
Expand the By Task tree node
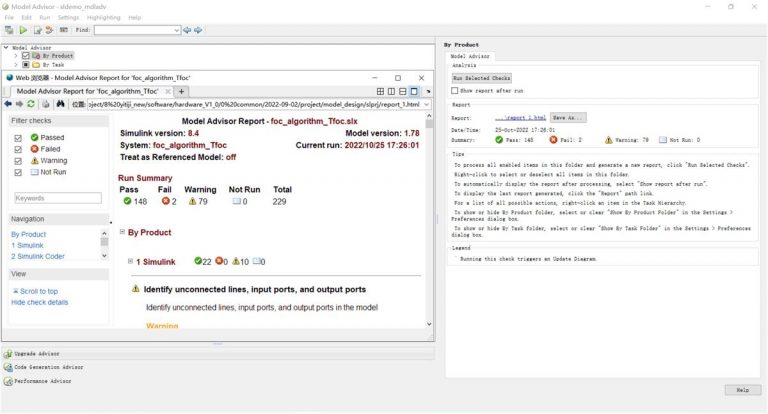click(x=16, y=65)
